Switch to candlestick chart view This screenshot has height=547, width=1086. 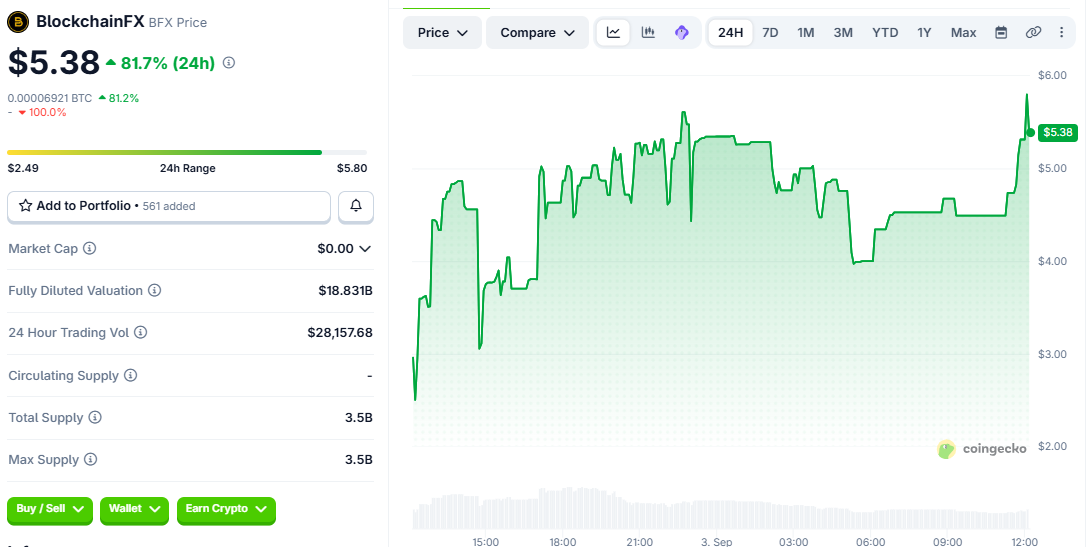pos(648,33)
